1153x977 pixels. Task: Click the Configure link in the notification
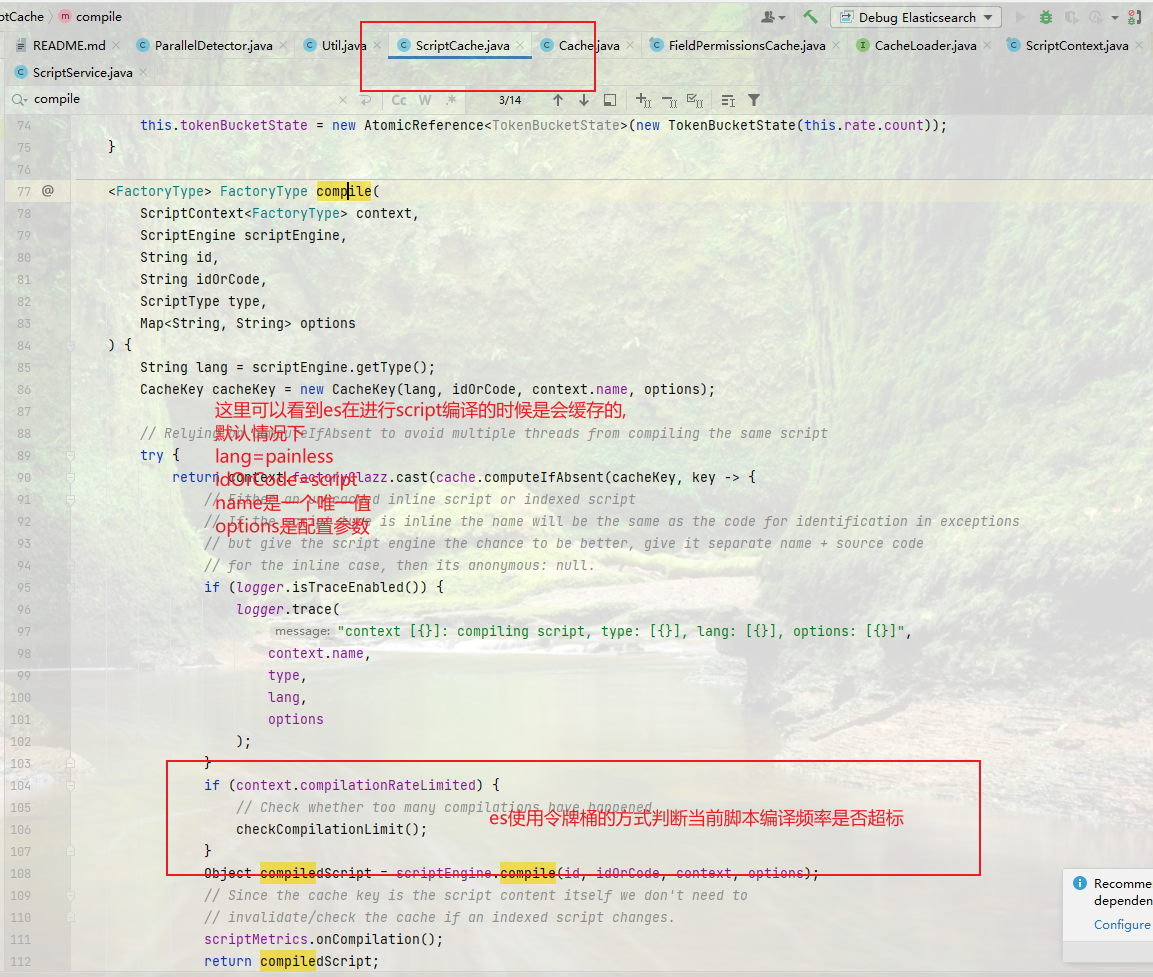[x=1122, y=925]
